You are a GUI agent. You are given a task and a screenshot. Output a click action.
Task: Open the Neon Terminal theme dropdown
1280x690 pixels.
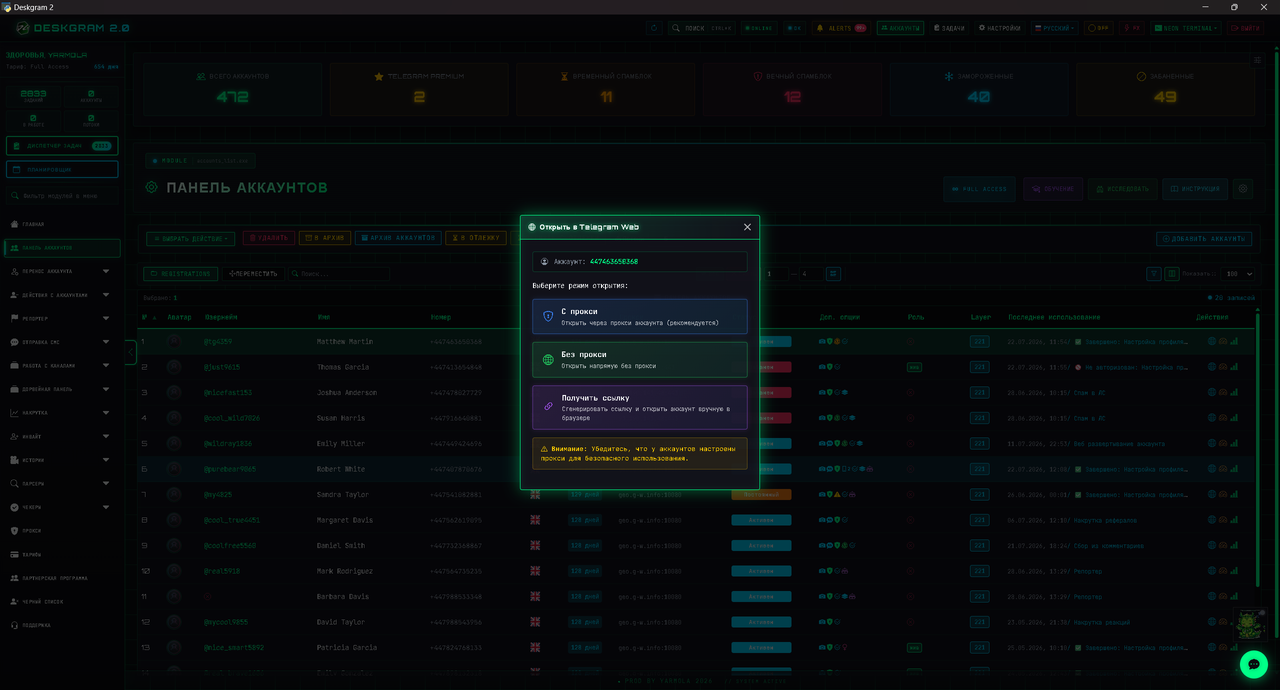coord(1186,28)
